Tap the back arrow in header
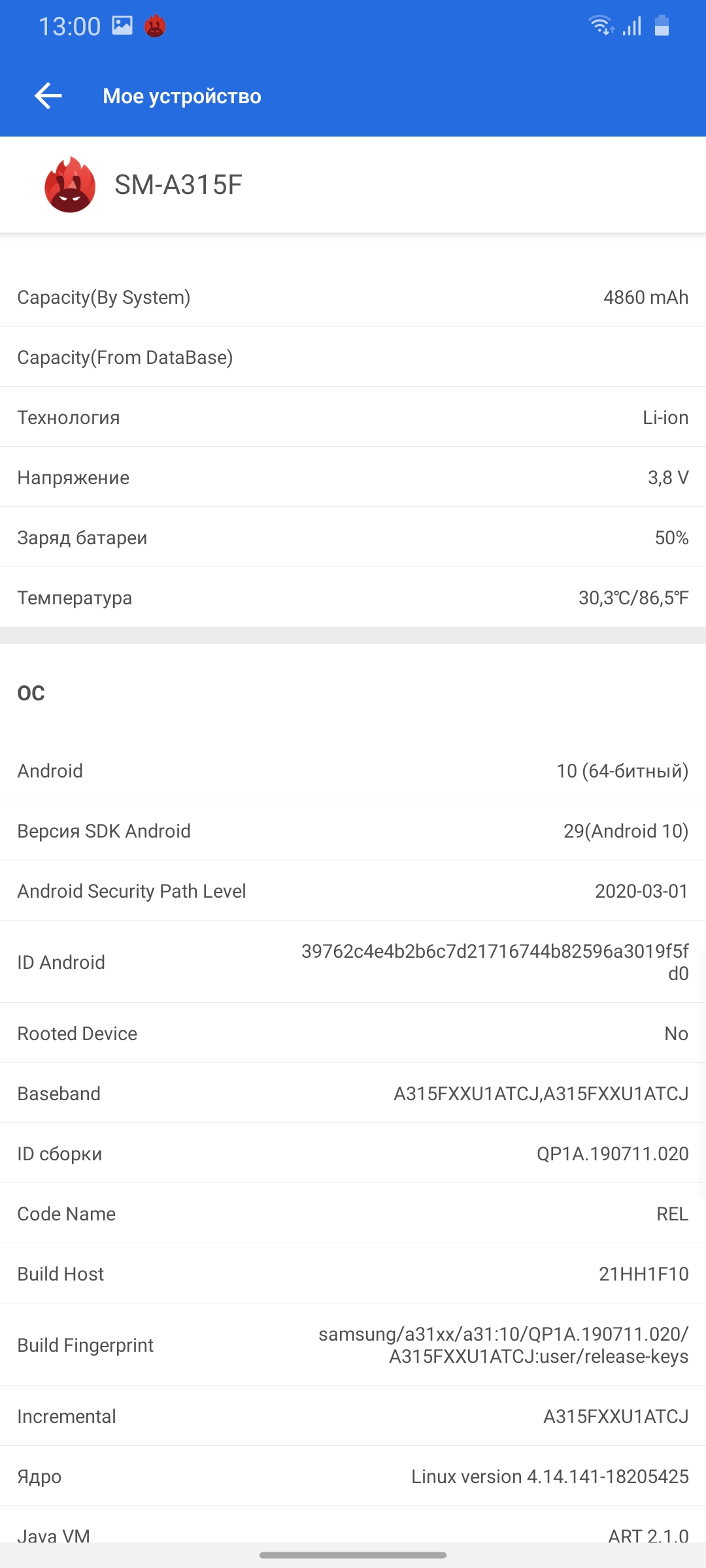The image size is (706, 1568). pyautogui.click(x=48, y=96)
